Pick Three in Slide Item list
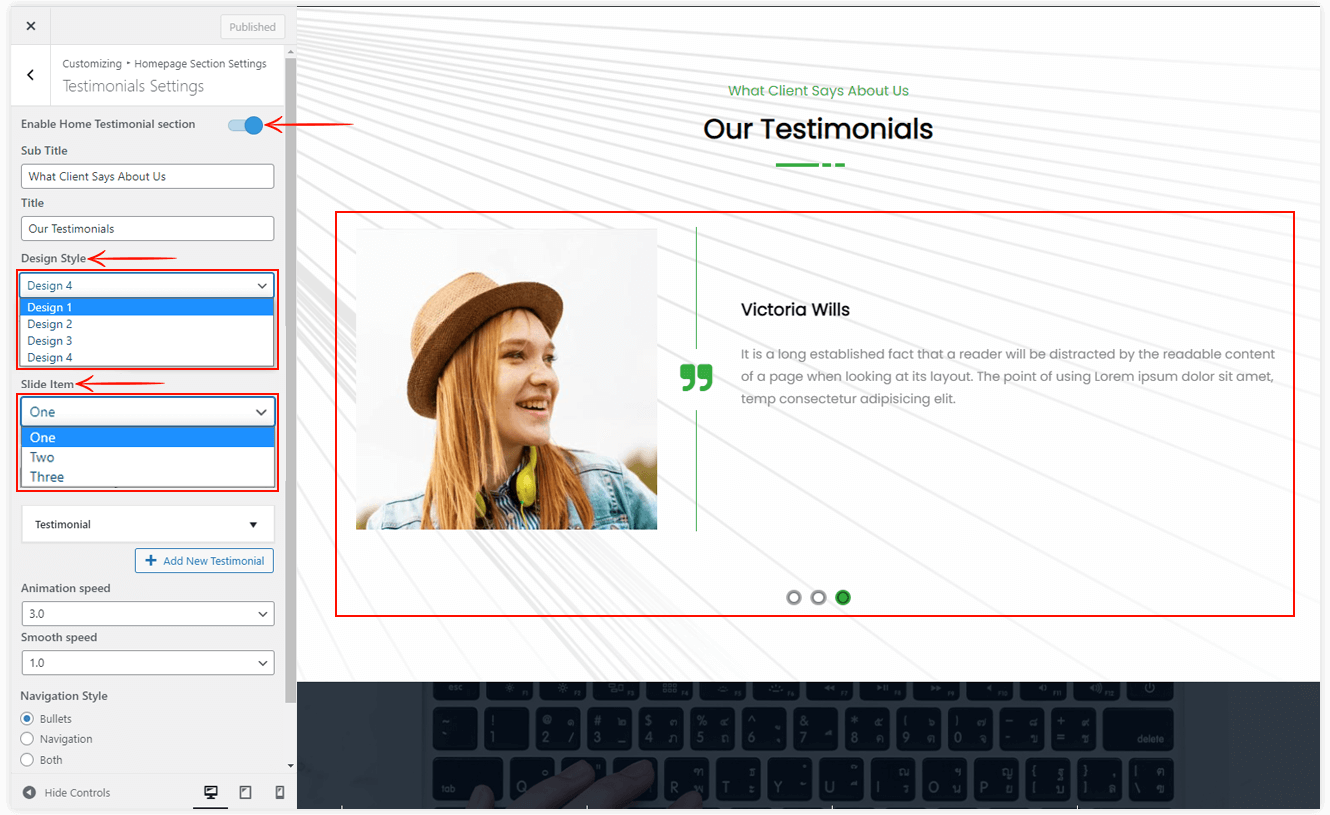 click(47, 477)
